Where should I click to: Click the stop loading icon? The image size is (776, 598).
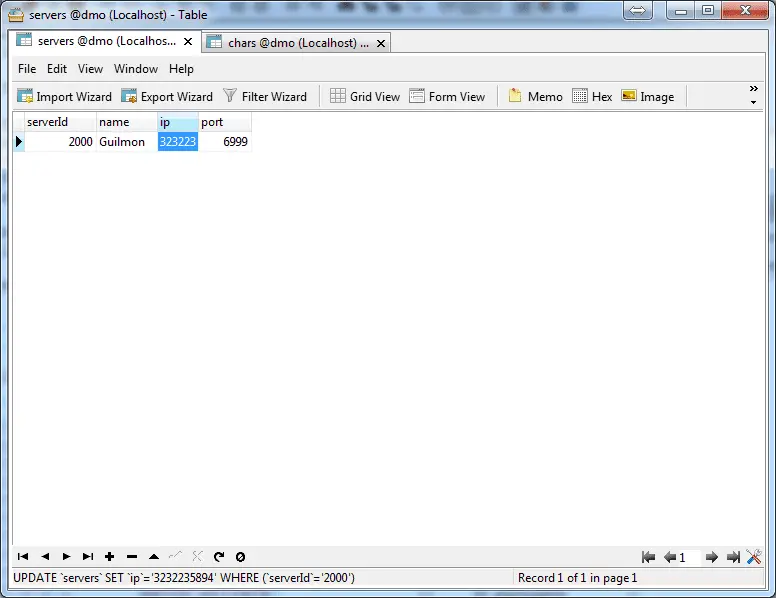point(241,557)
